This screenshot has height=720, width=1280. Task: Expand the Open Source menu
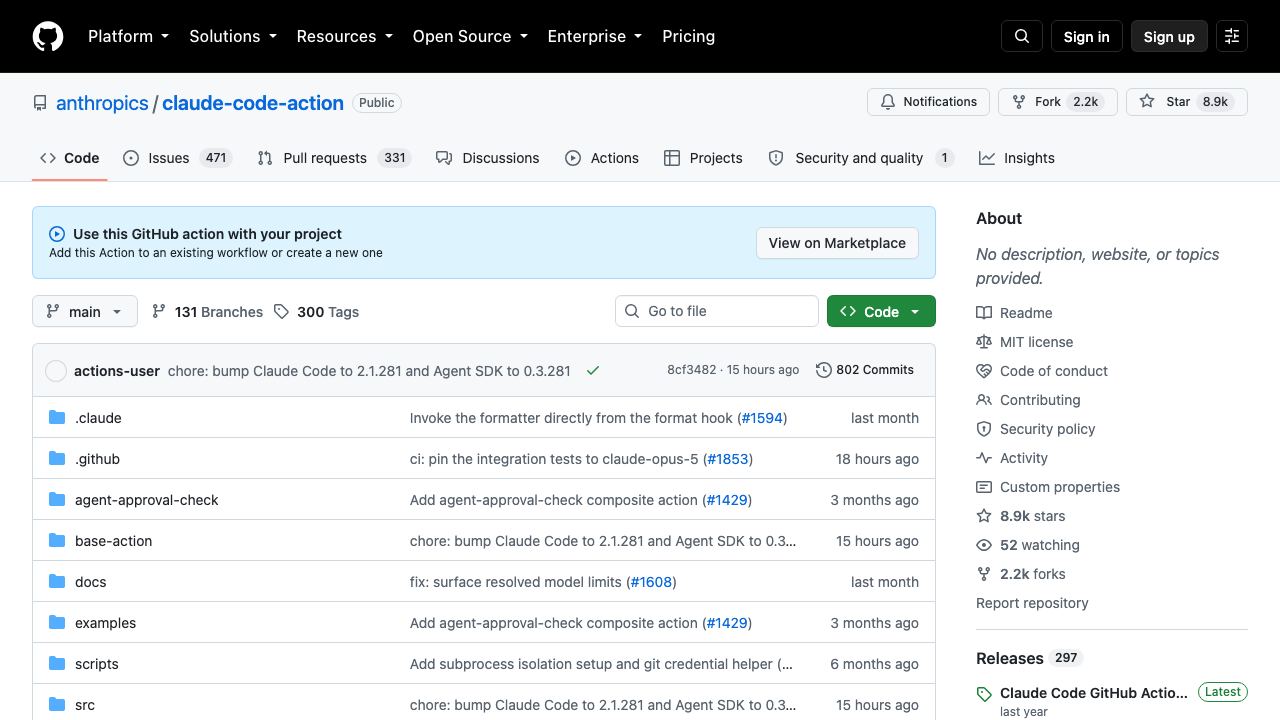[470, 36]
